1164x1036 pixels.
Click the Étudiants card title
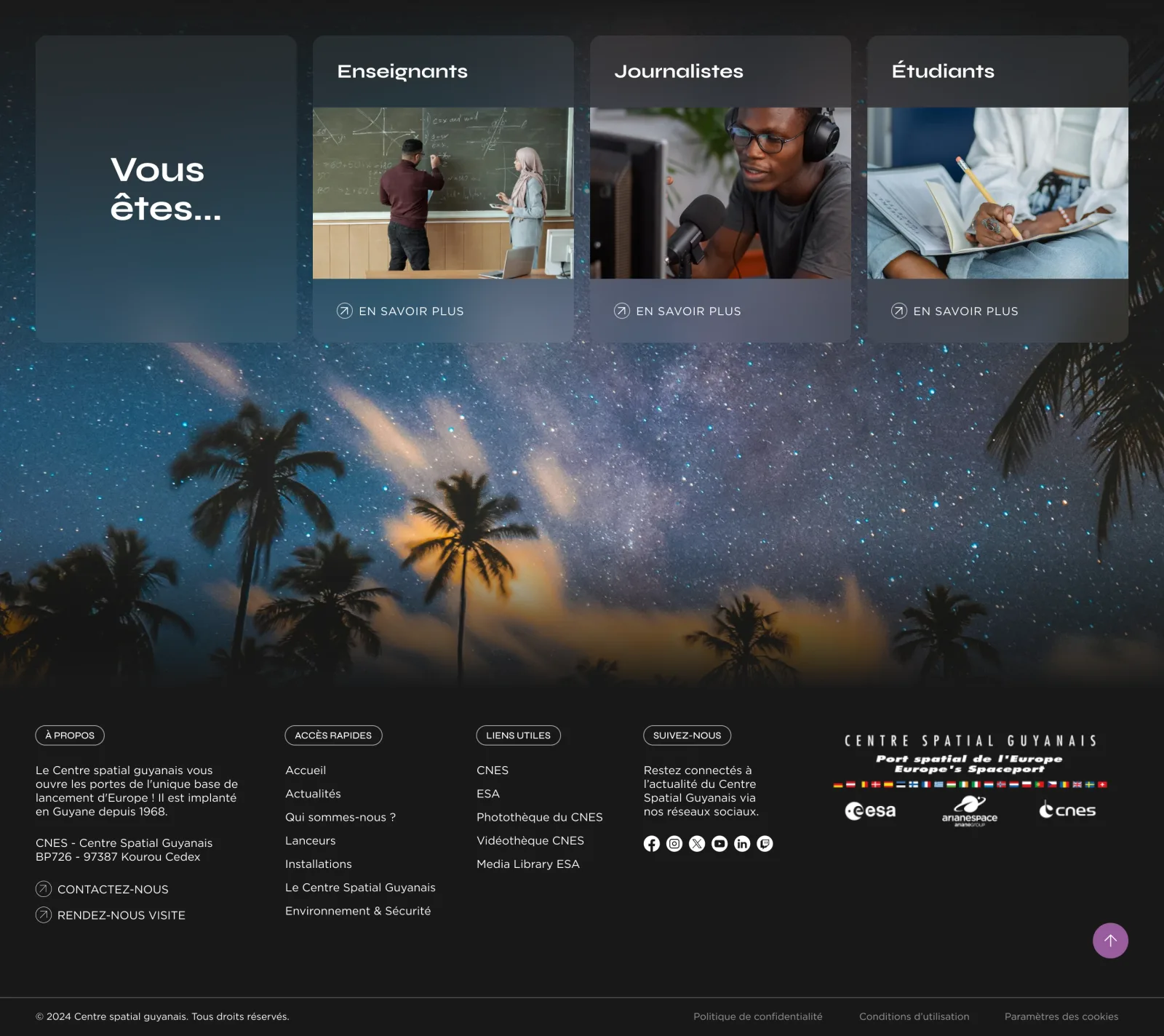(x=943, y=71)
